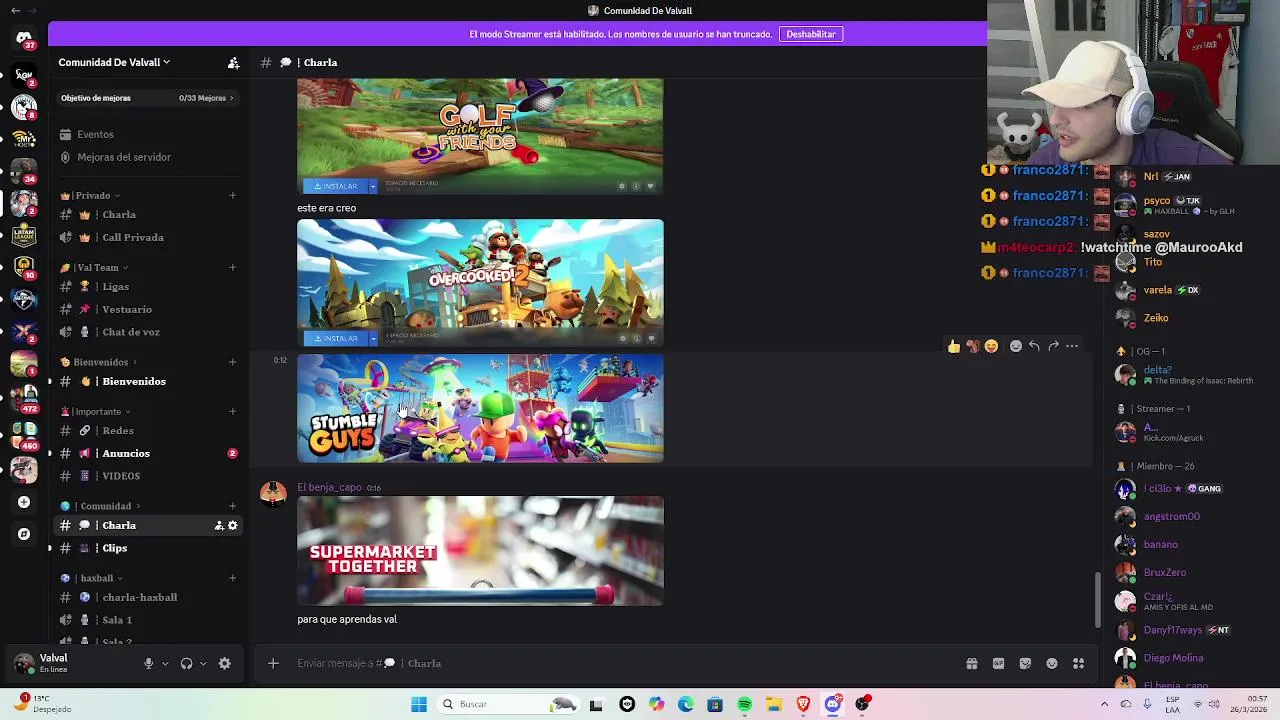Screen dimensions: 1280x720
Task: Open the sticker picker
Action: point(1025,663)
